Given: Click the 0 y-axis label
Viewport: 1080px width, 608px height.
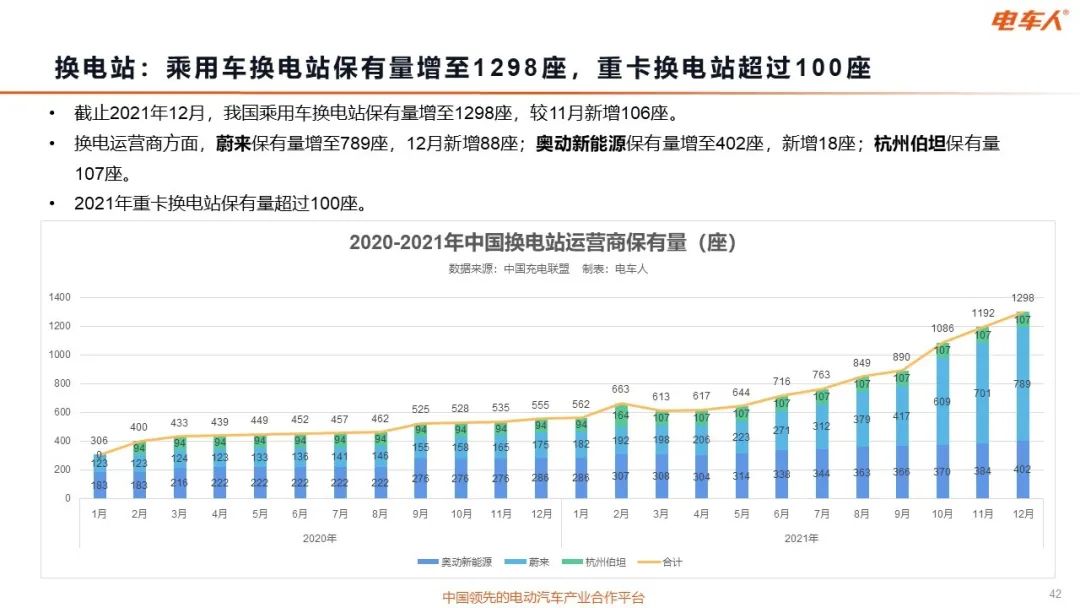Looking at the screenshot, I should click(68, 498).
